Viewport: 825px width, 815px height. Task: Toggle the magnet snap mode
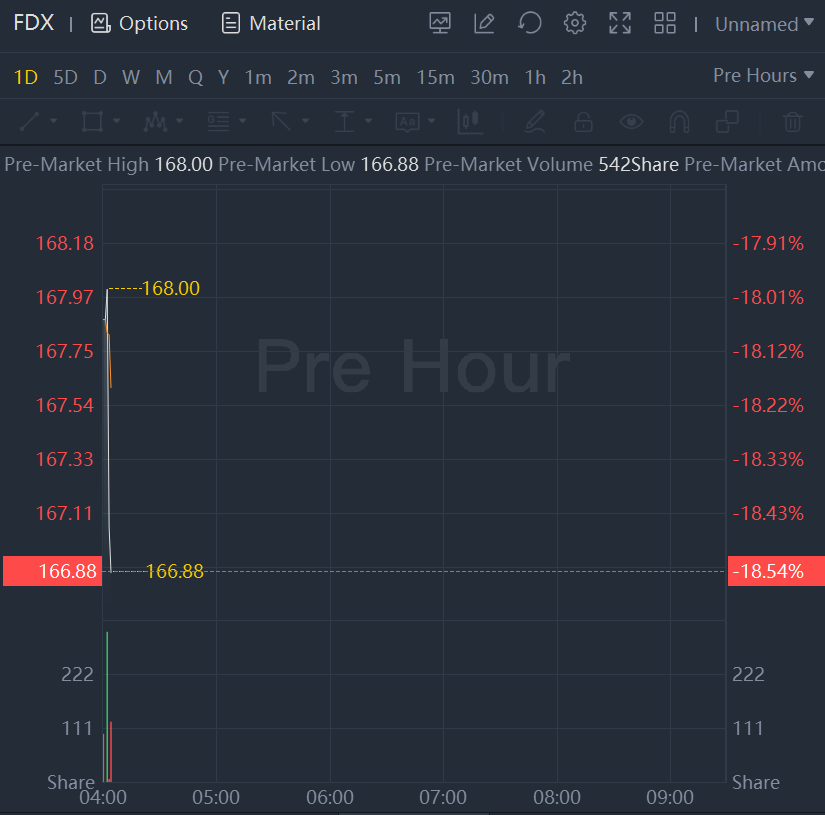tap(679, 122)
